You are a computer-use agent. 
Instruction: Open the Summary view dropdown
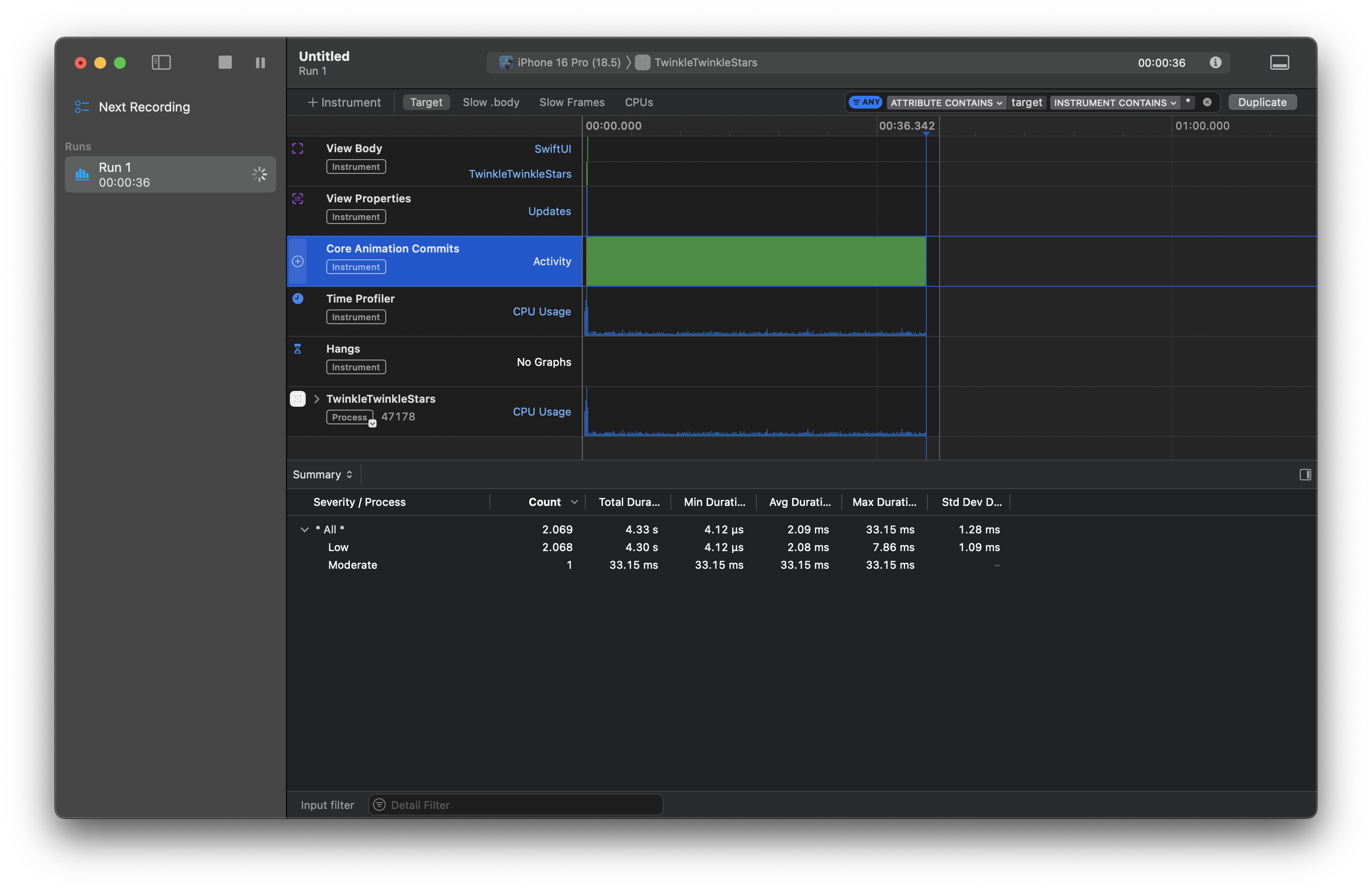pyautogui.click(x=323, y=474)
